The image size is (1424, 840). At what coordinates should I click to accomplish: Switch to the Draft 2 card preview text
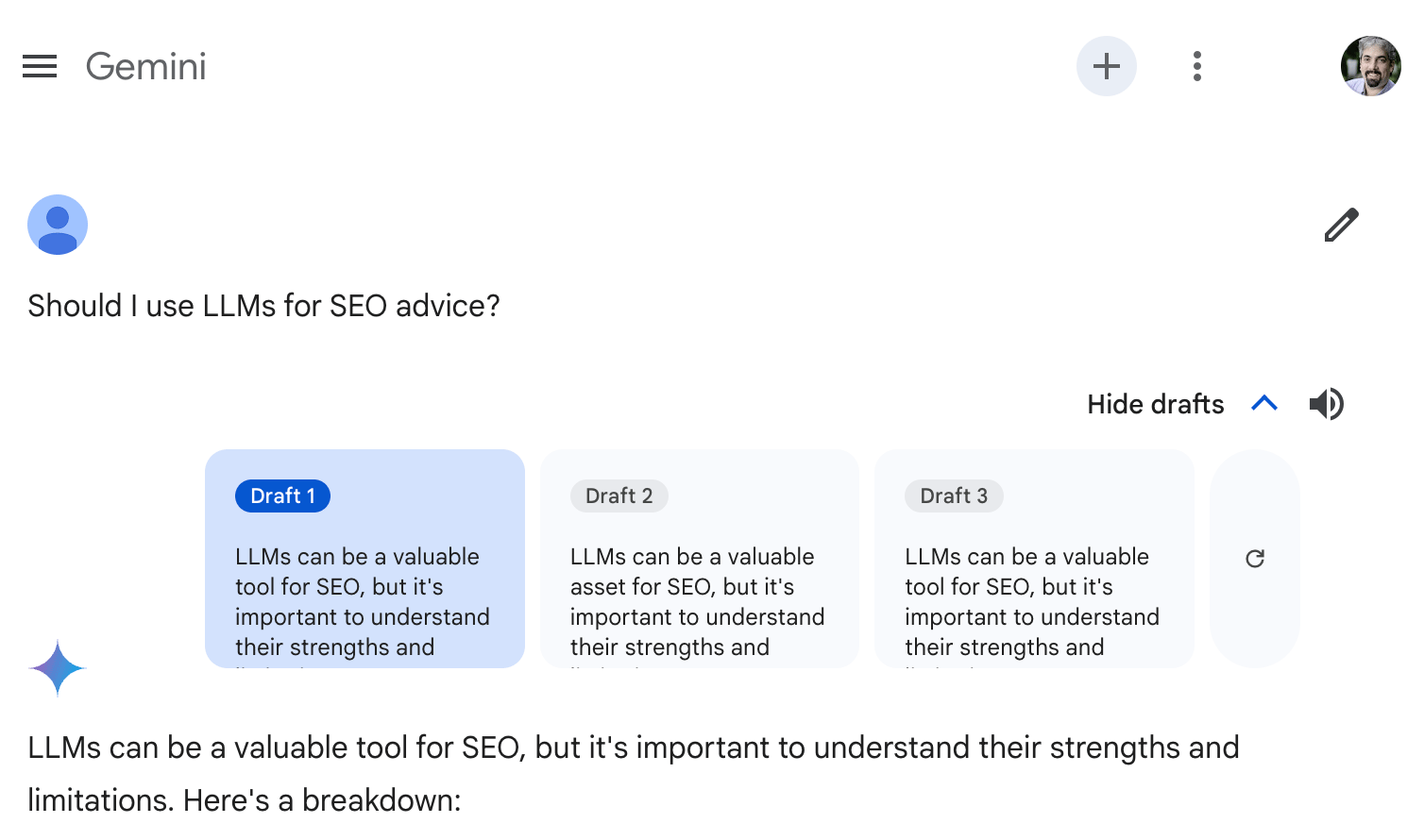[x=697, y=601]
